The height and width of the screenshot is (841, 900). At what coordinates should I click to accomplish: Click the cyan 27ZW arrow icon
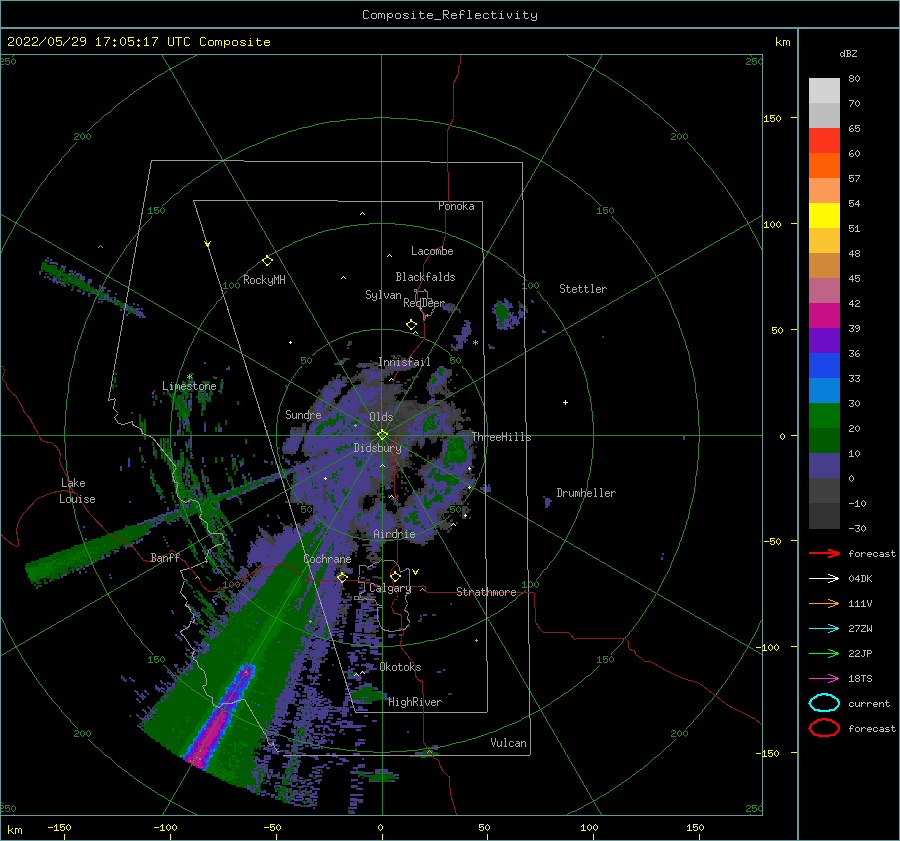click(824, 629)
